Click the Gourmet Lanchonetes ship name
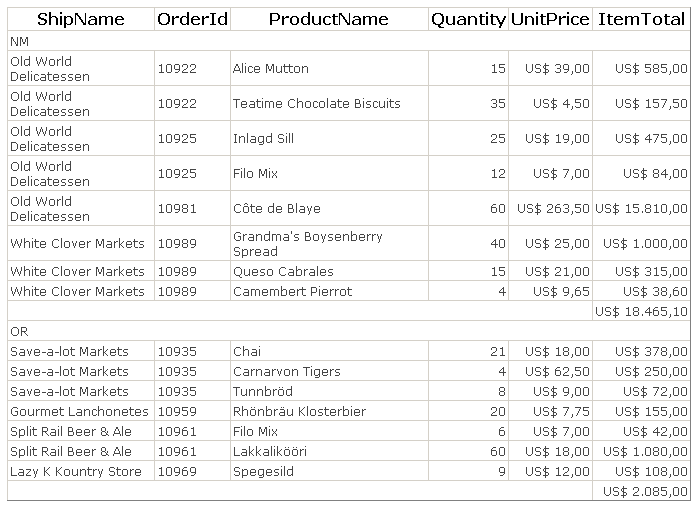 tap(81, 411)
